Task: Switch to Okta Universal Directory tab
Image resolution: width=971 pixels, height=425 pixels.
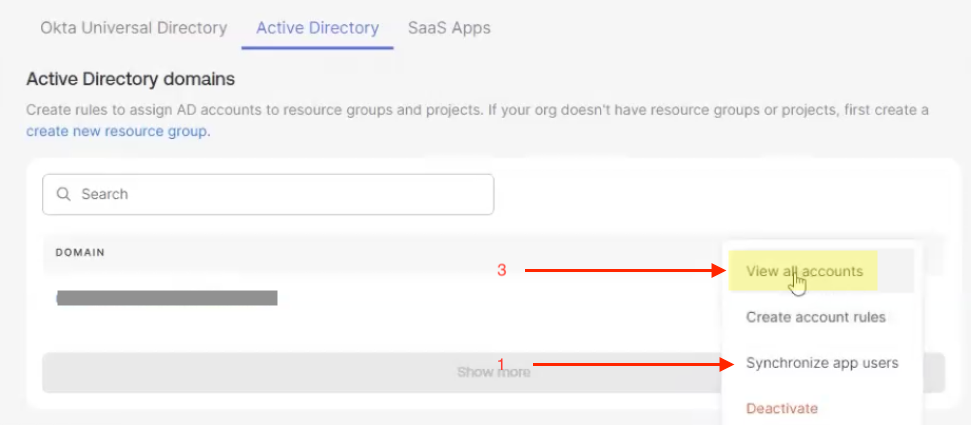Action: tap(134, 28)
